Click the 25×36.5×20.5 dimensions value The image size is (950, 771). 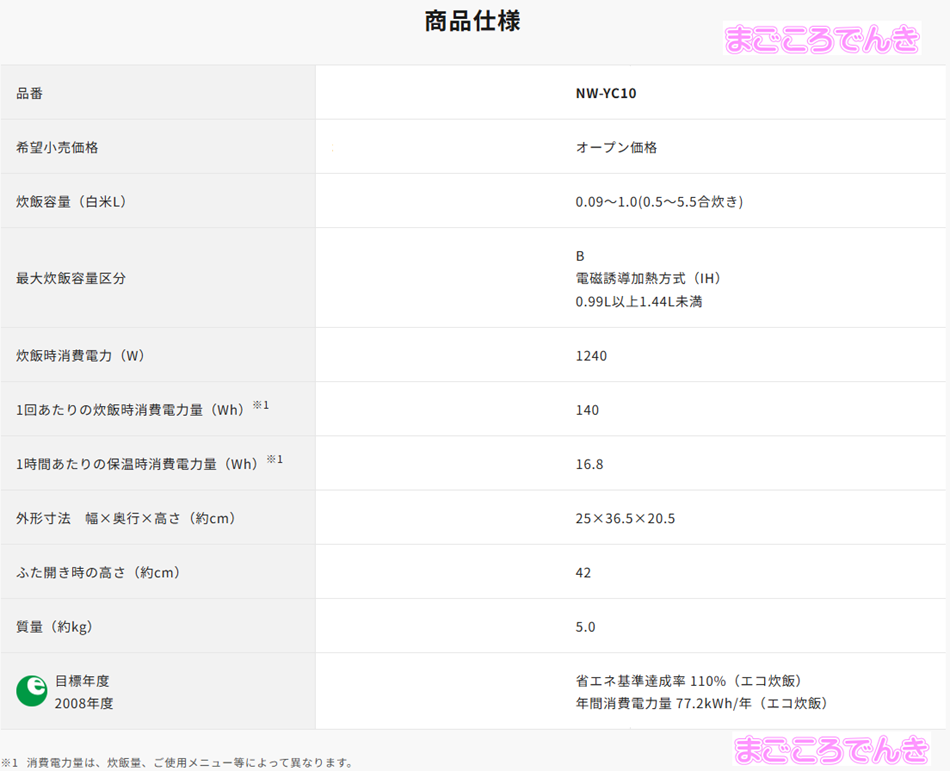(625, 518)
